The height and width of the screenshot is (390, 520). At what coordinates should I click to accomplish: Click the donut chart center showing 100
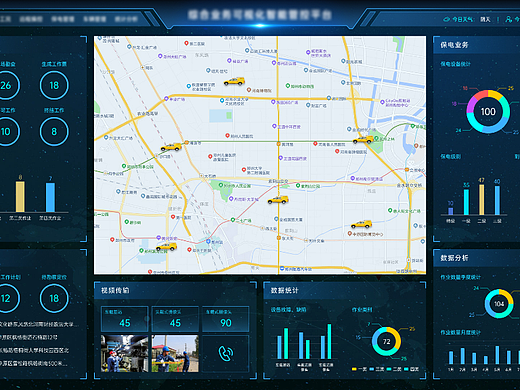coord(488,112)
